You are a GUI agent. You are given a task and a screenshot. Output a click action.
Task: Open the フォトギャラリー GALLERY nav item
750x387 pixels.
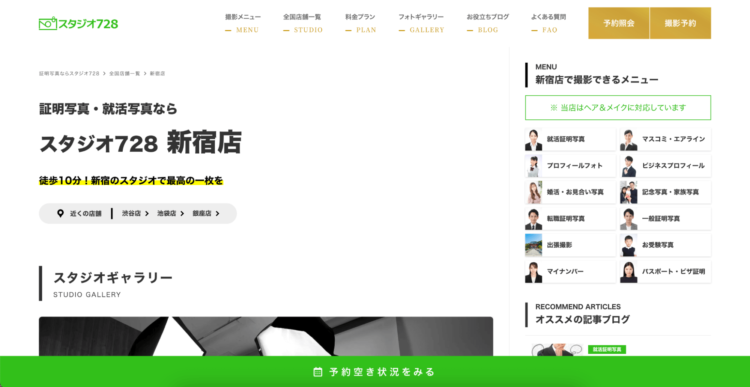[421, 23]
